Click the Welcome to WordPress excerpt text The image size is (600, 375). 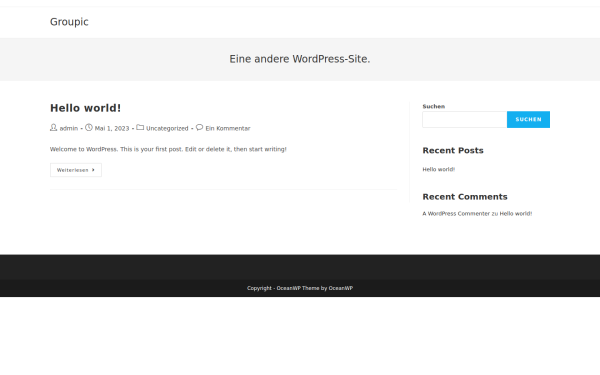pyautogui.click(x=168, y=149)
